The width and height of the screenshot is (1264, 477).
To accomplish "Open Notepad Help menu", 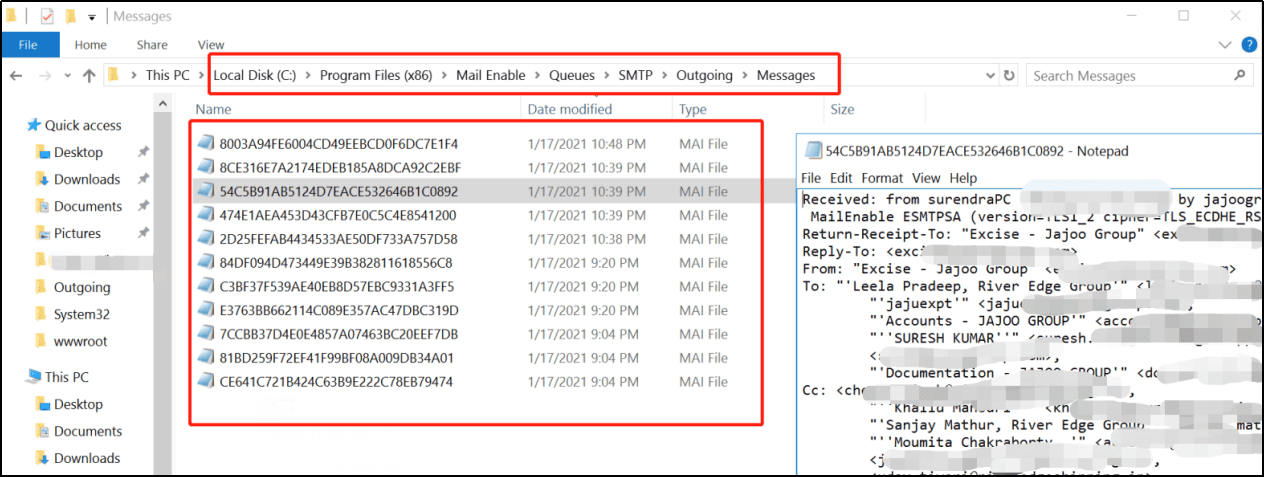I will [963, 178].
